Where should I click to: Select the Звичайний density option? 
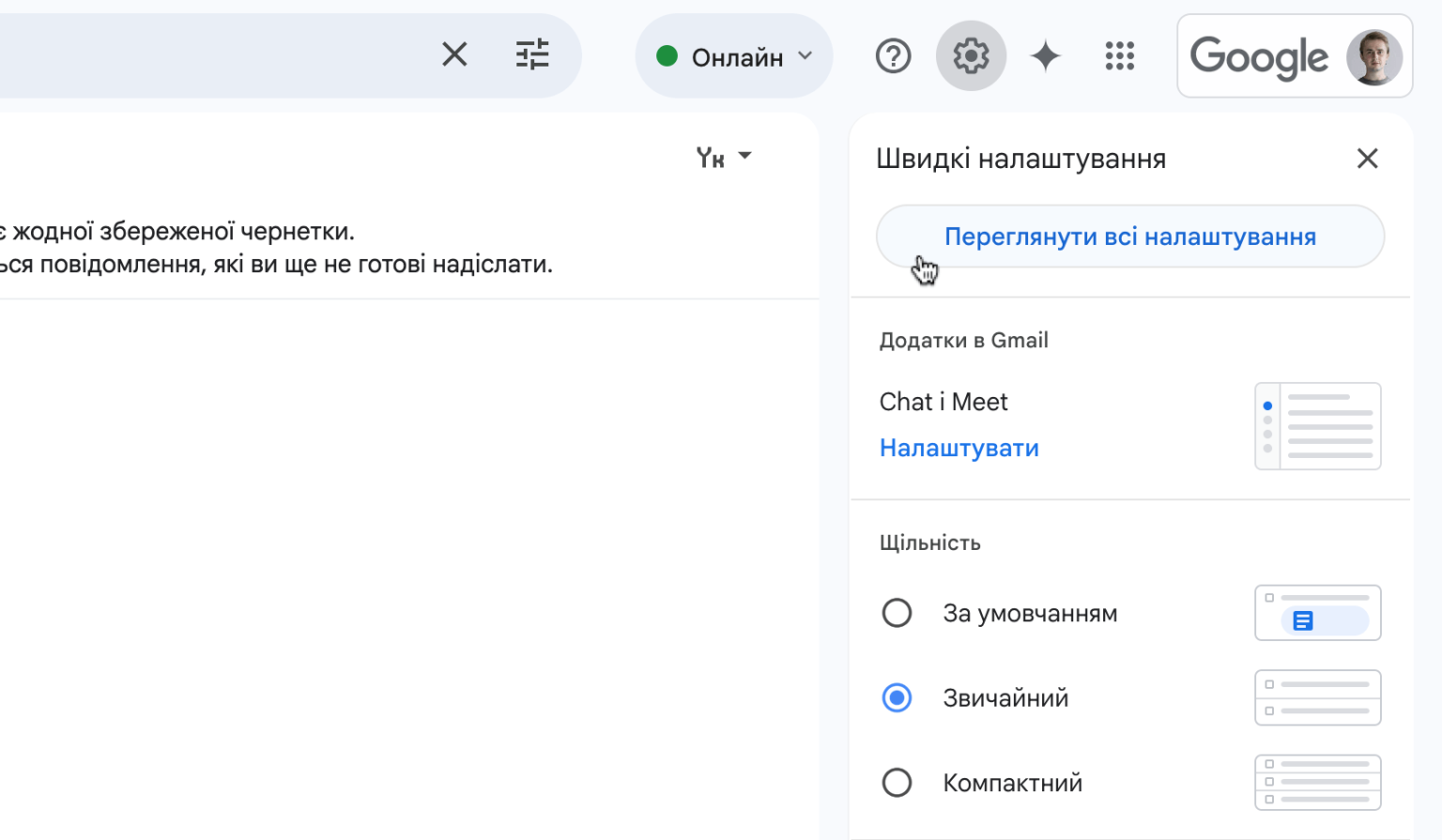(x=897, y=697)
